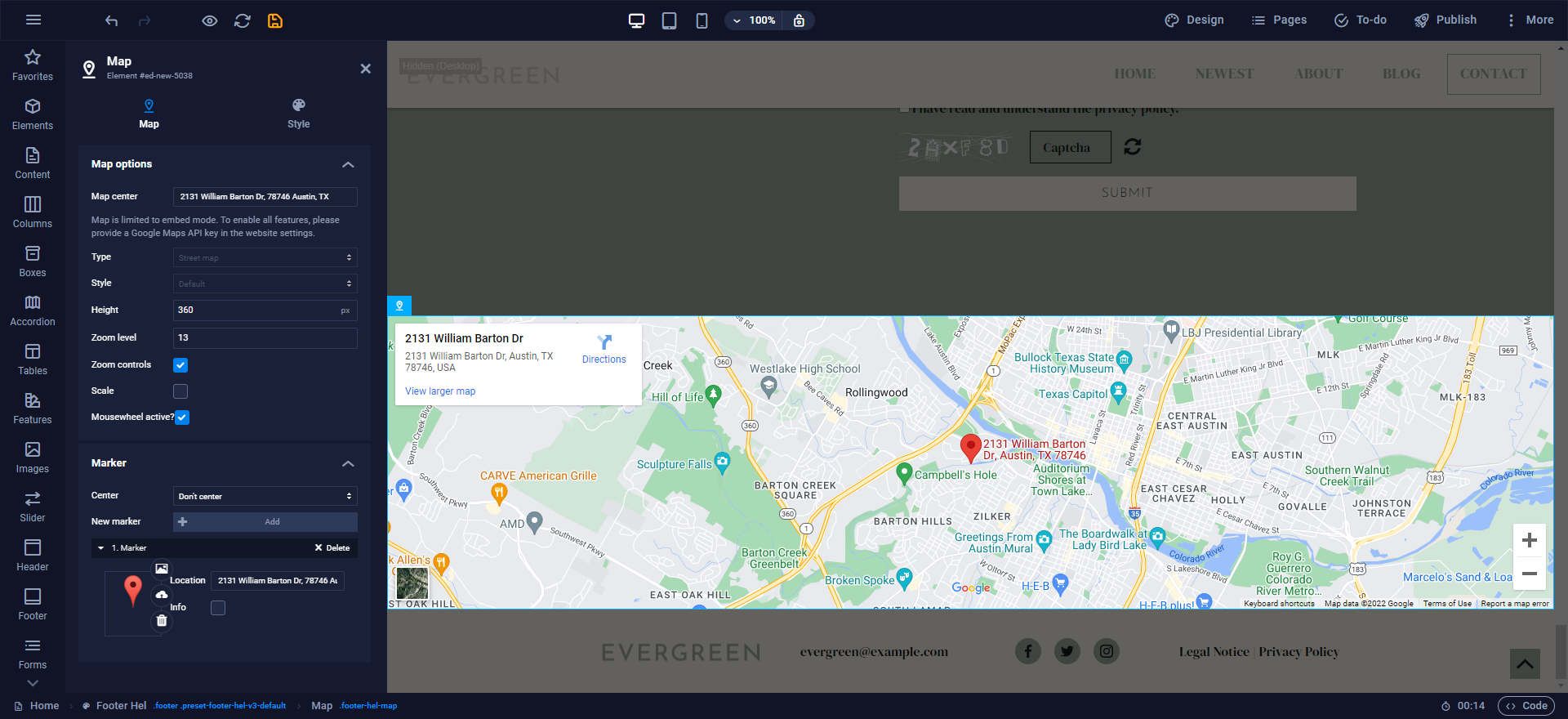Click Add new marker button
1568x719 pixels.
pyautogui.click(x=265, y=522)
